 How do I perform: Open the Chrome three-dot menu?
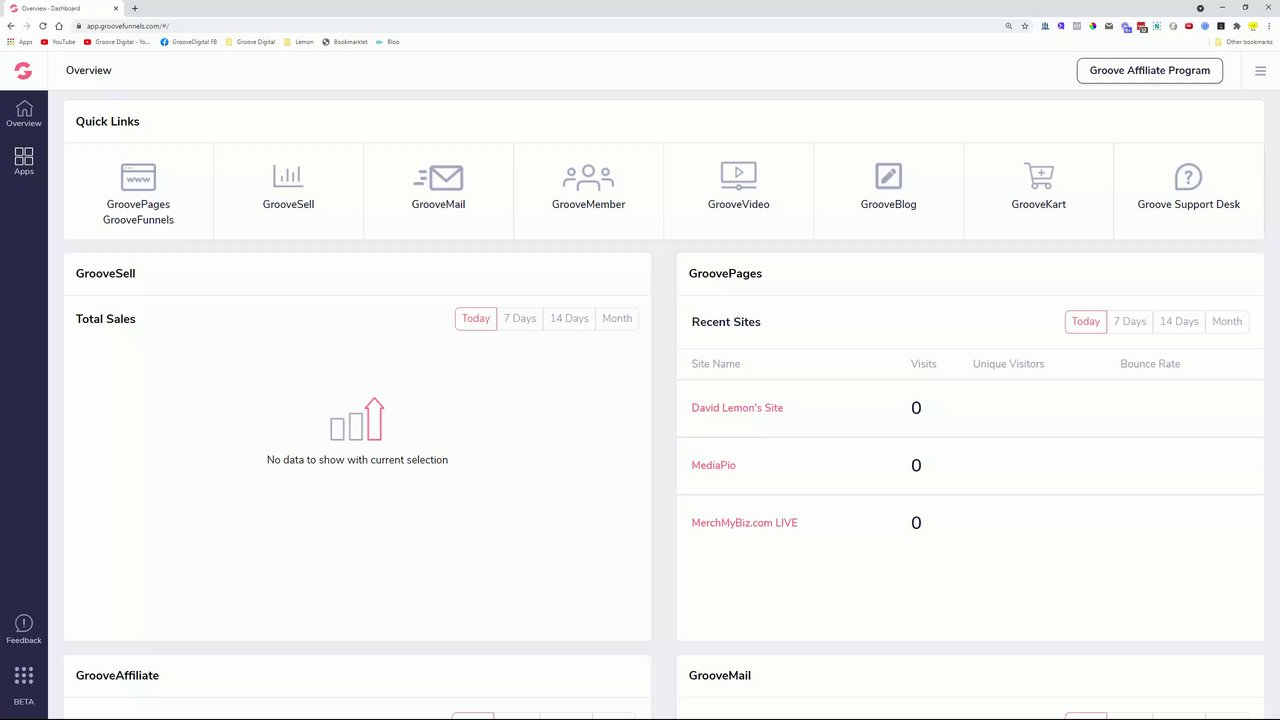(x=1269, y=26)
